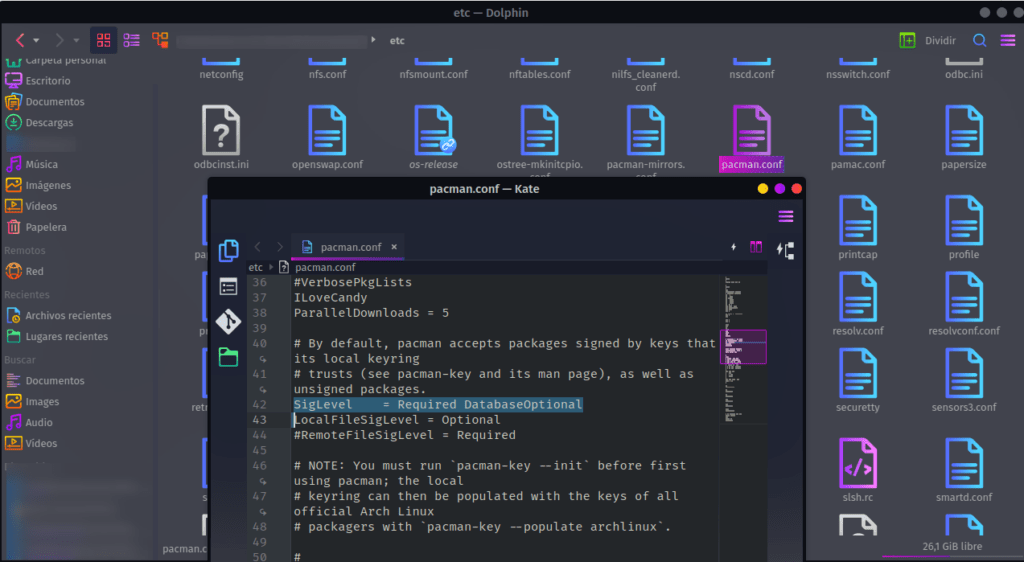The height and width of the screenshot is (562, 1024).
Task: Switch Dolphin to compact view mode
Action: coord(131,40)
